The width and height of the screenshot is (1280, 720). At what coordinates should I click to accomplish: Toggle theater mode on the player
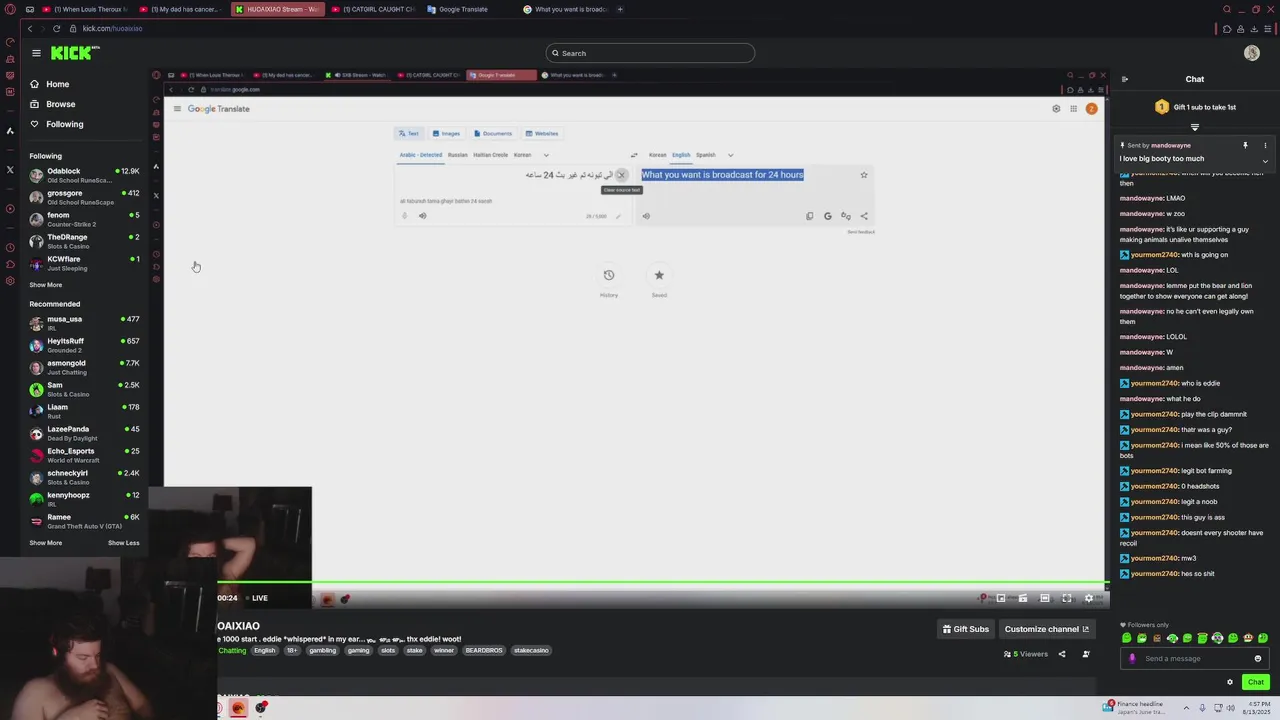click(1045, 598)
